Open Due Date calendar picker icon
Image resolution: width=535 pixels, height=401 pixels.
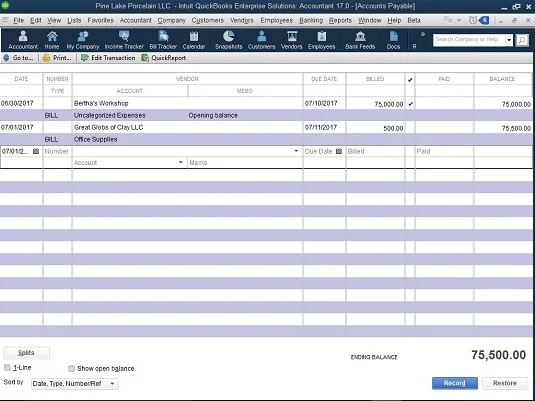pyautogui.click(x=339, y=151)
